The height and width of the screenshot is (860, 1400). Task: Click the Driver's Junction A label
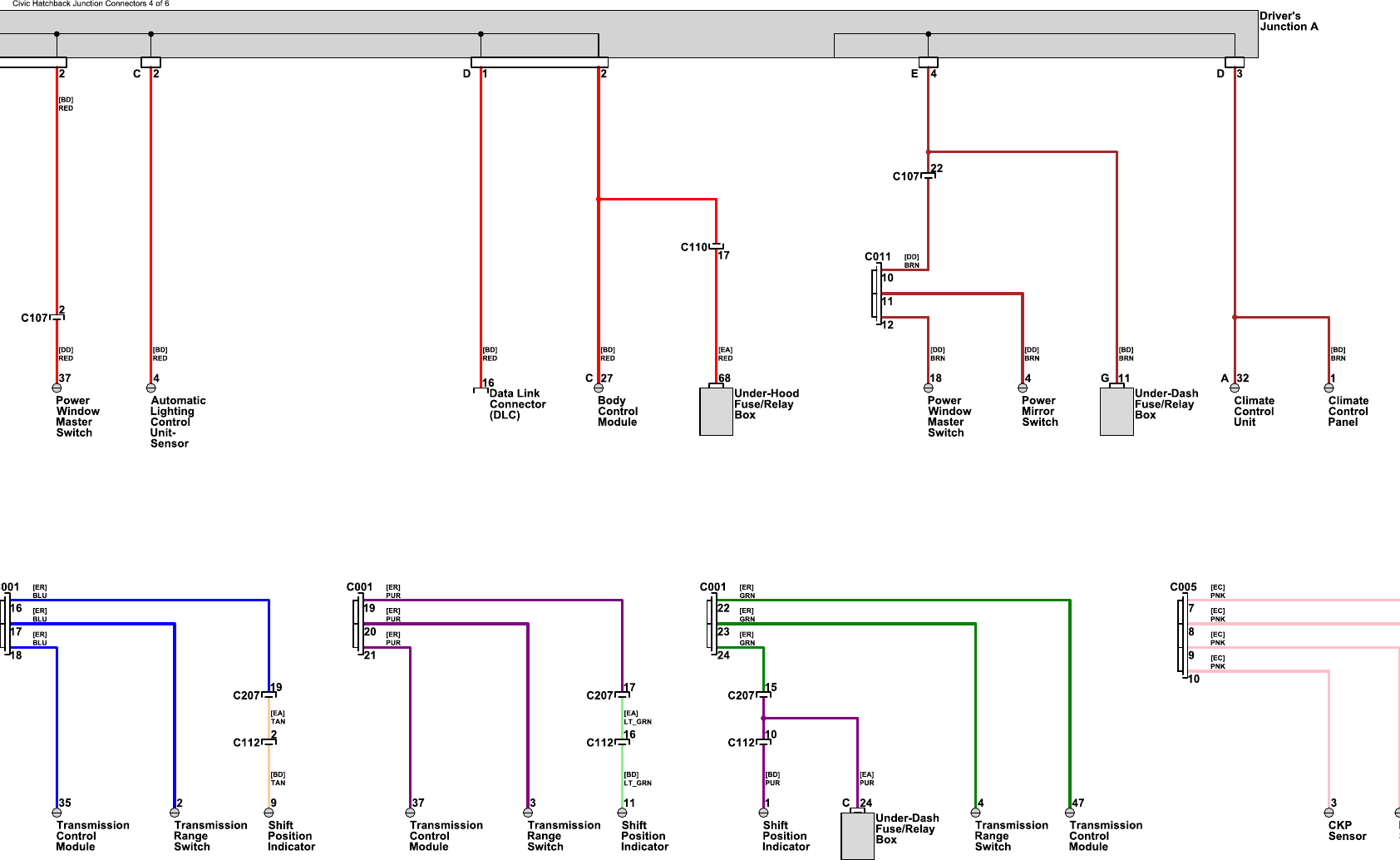(x=1288, y=21)
